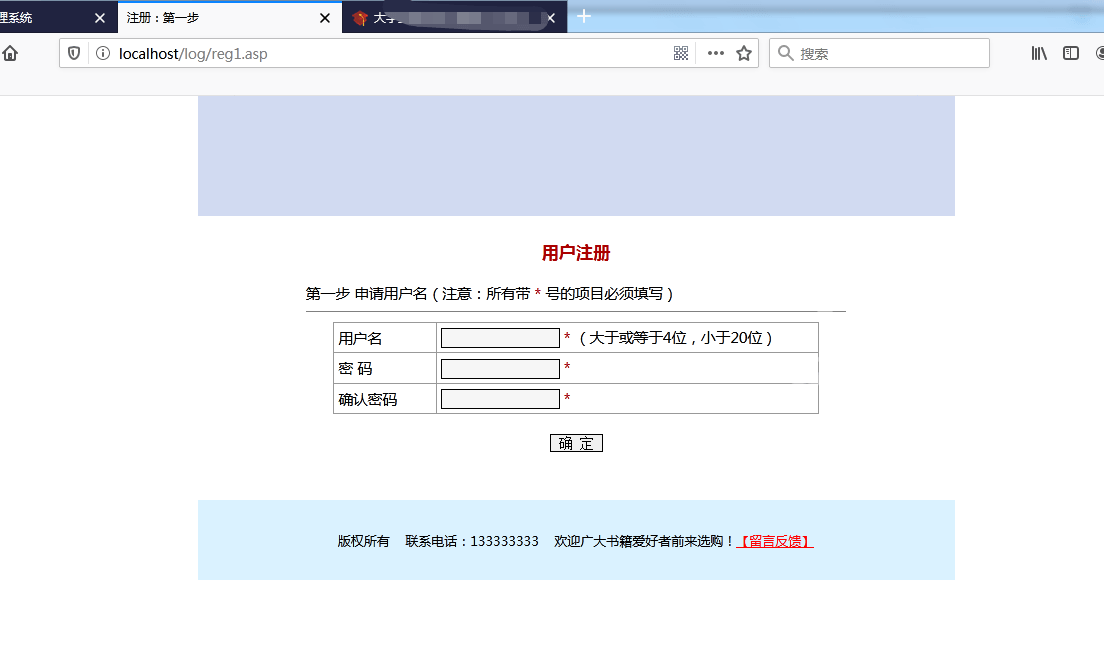This screenshot has height=663, width=1104.
Task: Toggle the sidebar view icon
Action: coord(1071,53)
